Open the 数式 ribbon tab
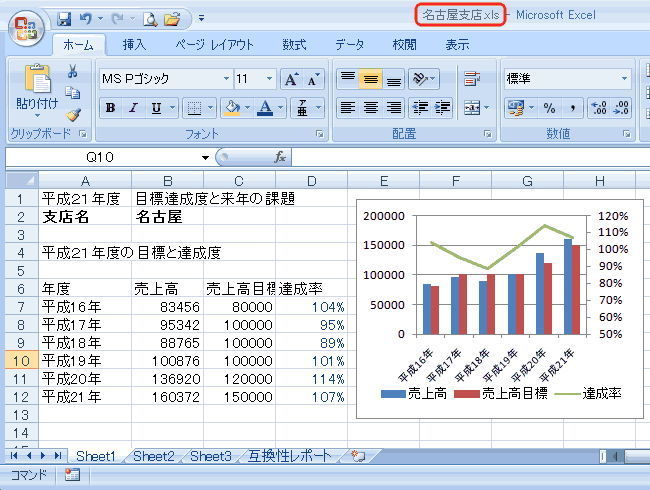This screenshot has width=650, height=490. [x=294, y=45]
